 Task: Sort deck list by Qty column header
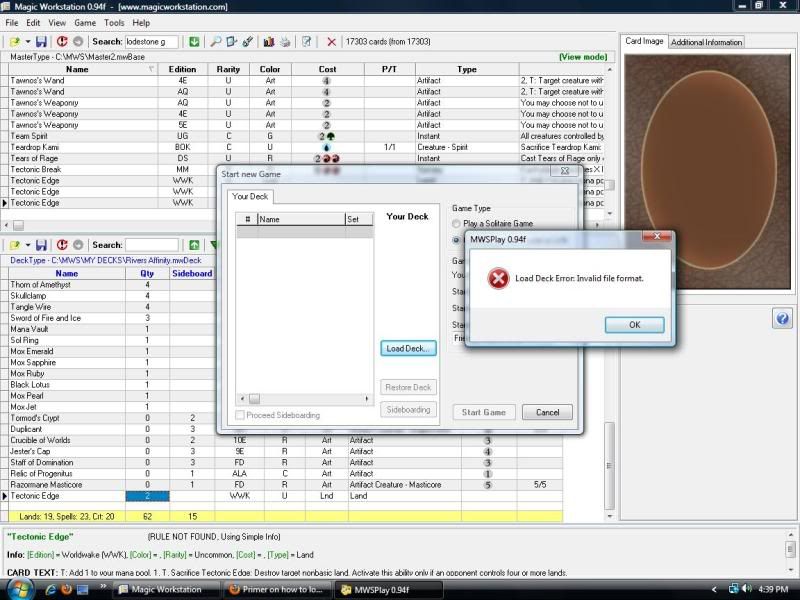pyautogui.click(x=147, y=273)
